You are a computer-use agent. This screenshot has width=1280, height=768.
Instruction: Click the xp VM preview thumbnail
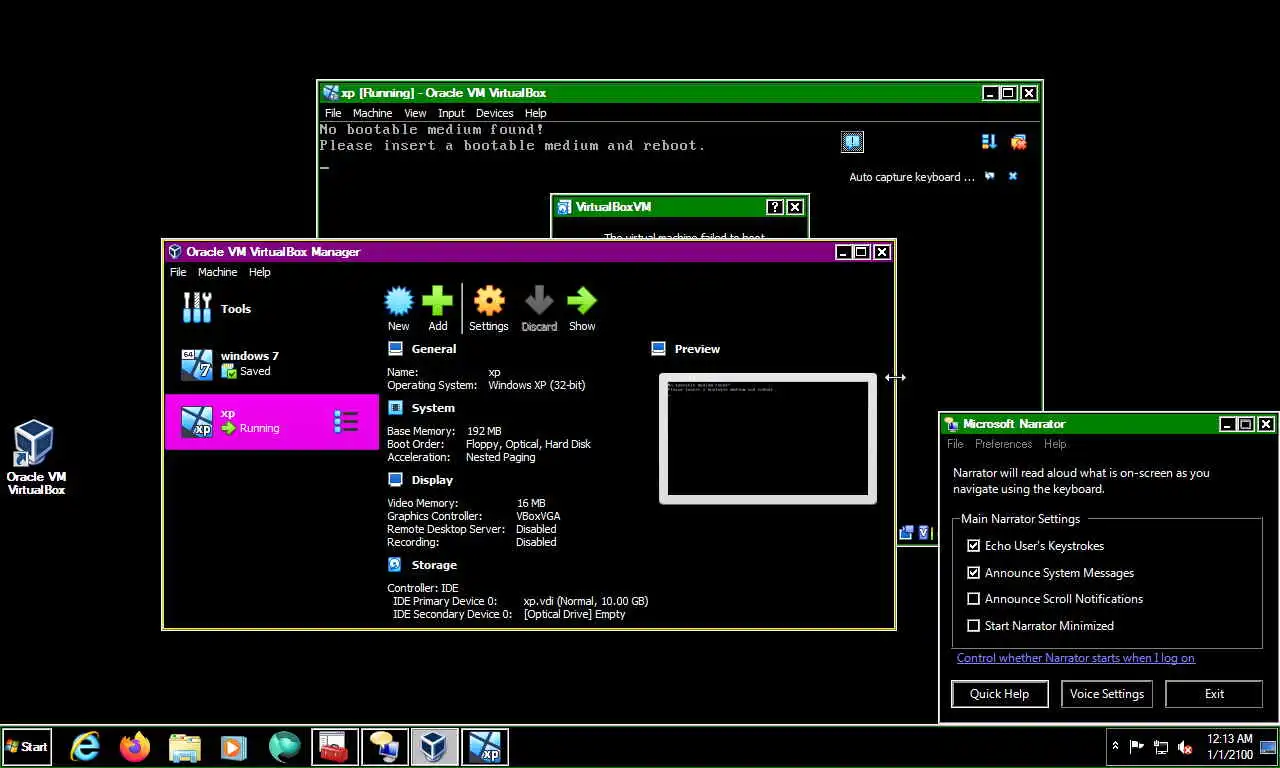tap(768, 438)
